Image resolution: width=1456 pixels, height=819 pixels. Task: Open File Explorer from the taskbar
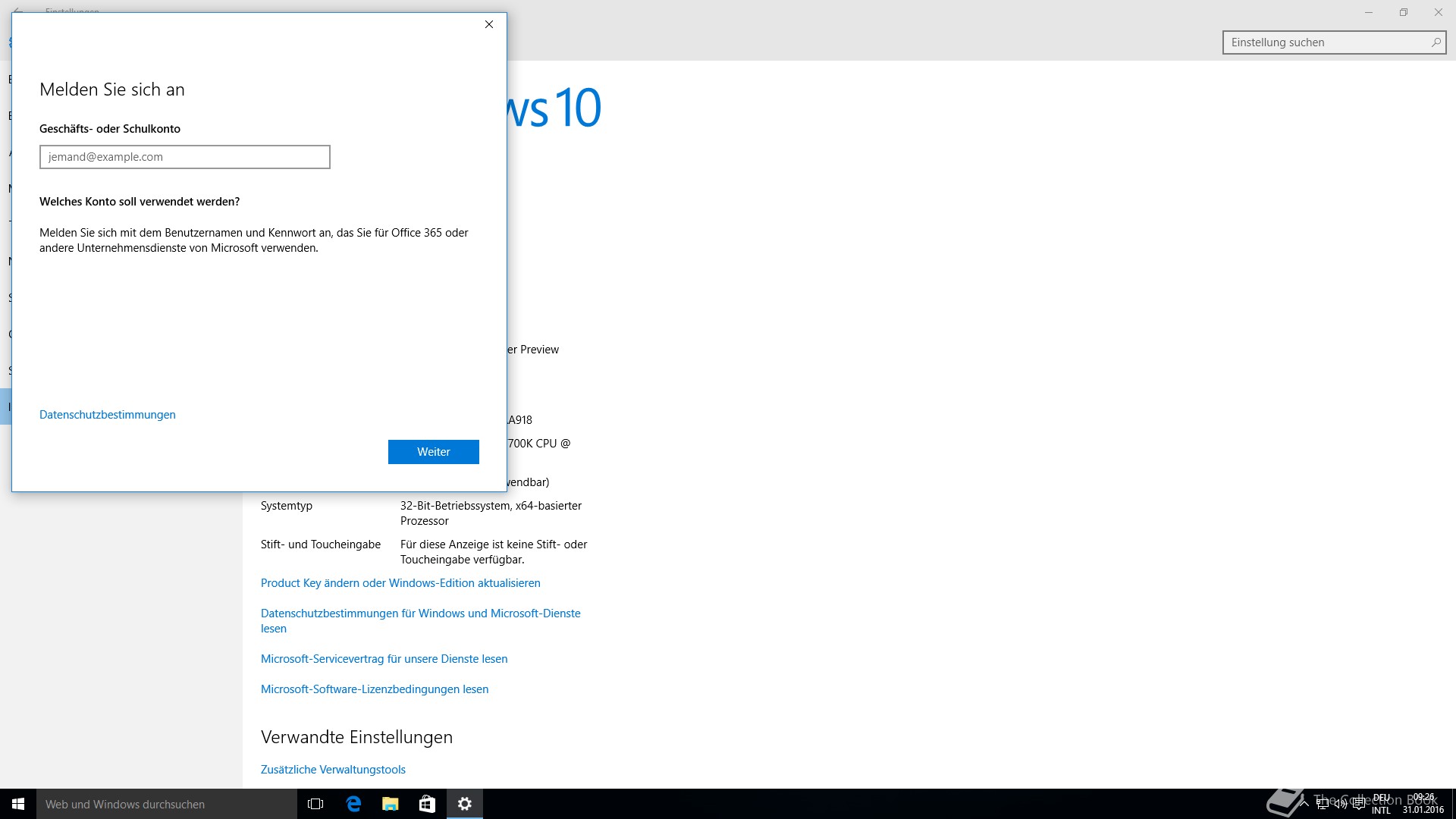(390, 804)
